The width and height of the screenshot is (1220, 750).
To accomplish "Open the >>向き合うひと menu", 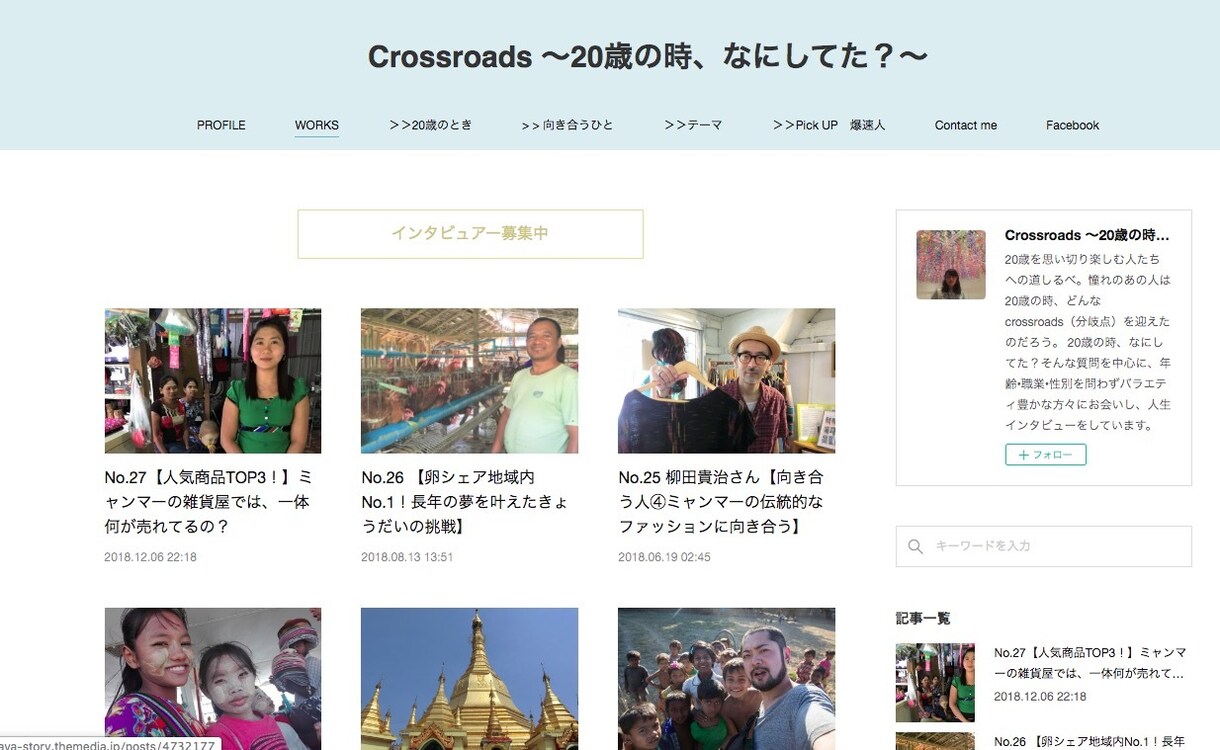I will tap(567, 125).
